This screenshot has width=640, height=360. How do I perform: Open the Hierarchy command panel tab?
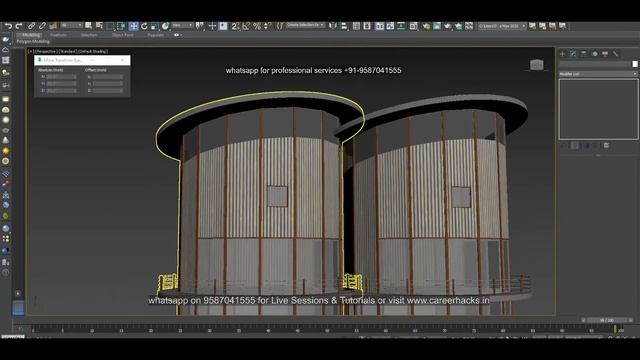[x=584, y=54]
